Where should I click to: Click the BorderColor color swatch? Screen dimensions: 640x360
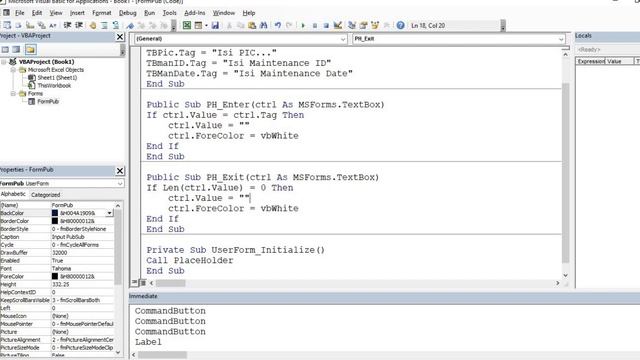pyautogui.click(x=55, y=221)
